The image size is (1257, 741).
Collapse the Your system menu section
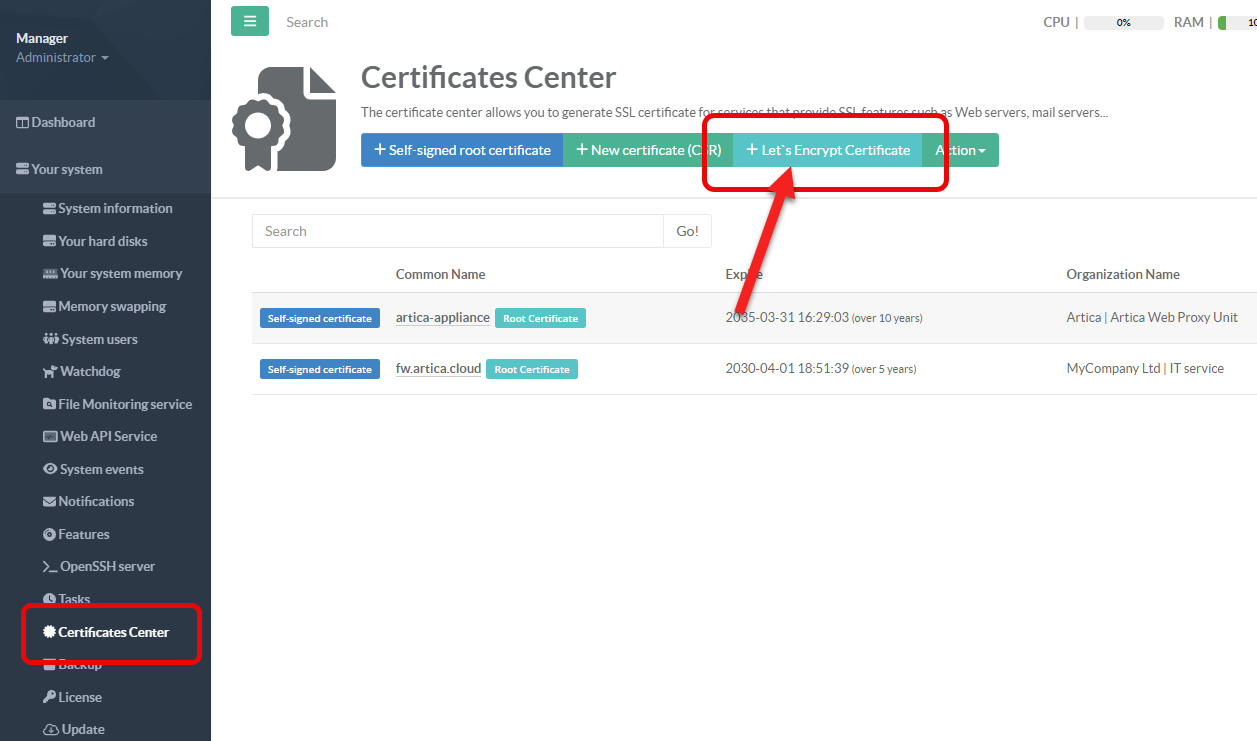click(66, 169)
